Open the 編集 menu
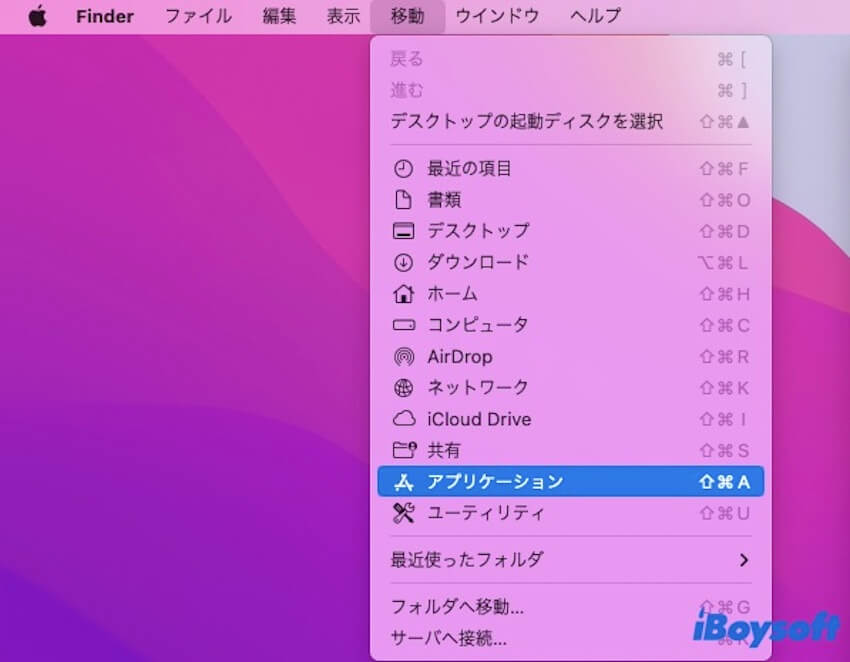 279,16
